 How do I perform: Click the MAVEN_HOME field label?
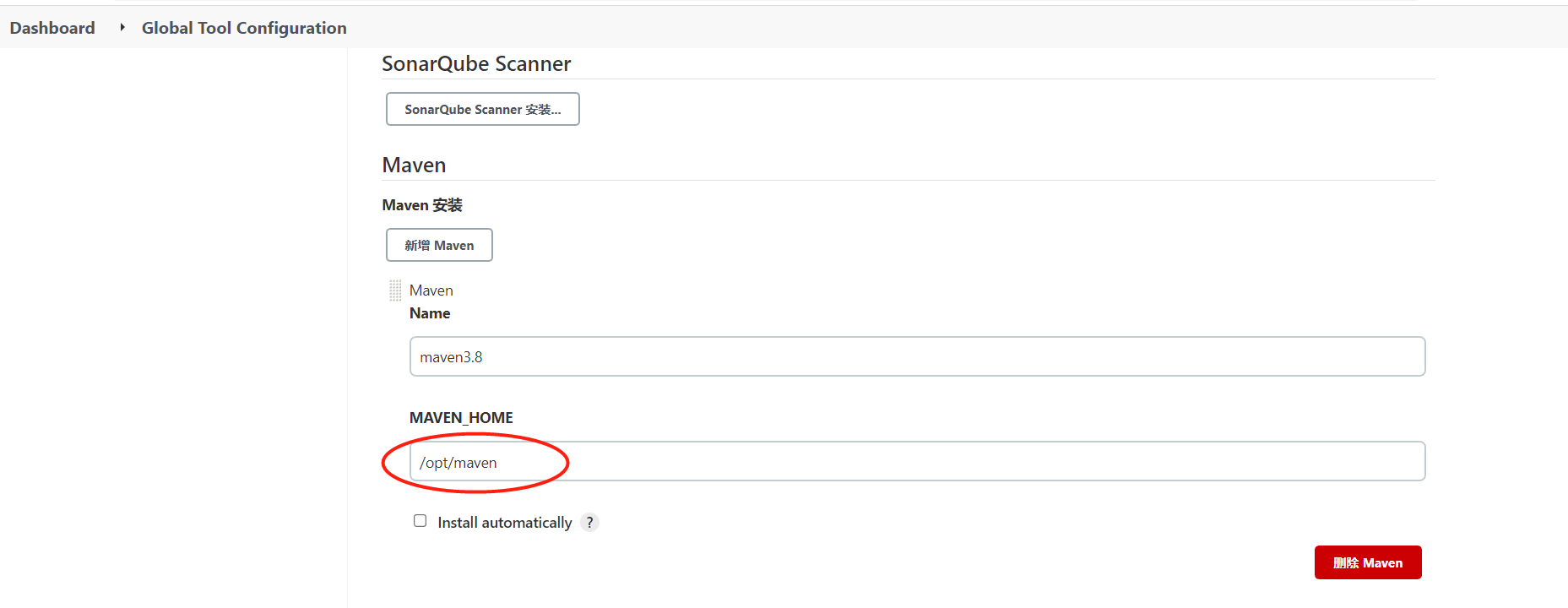[461, 418]
